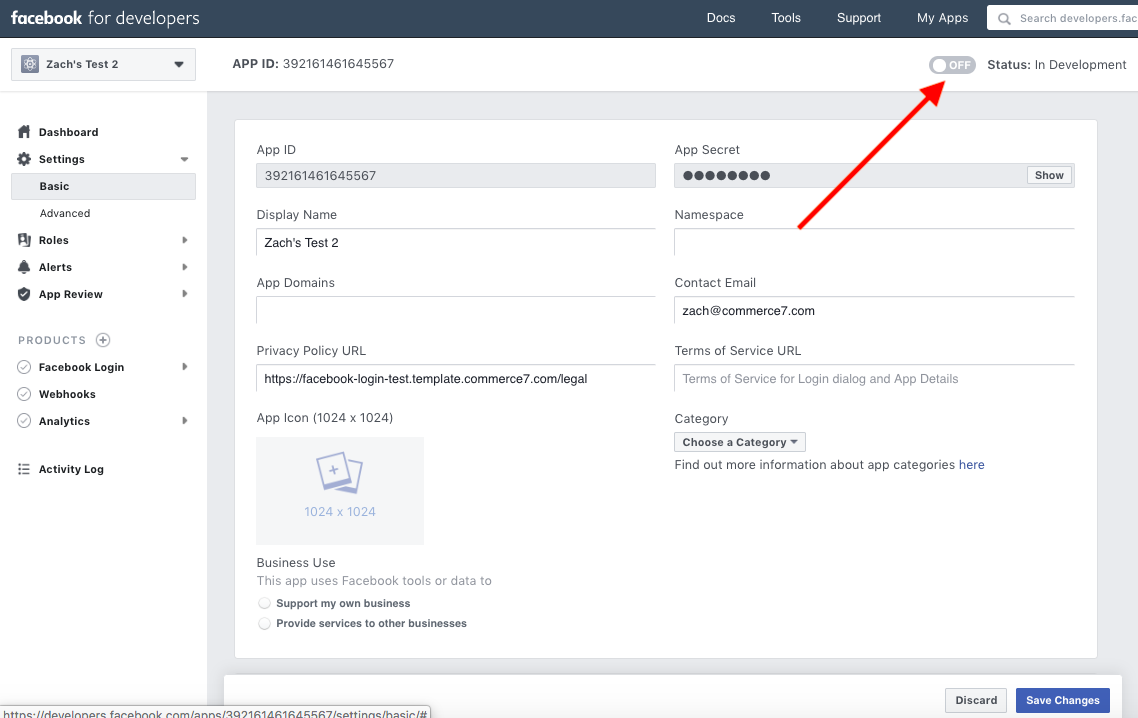Expand the Analytics submenu arrow
Image resolution: width=1138 pixels, height=718 pixels.
pyautogui.click(x=184, y=421)
